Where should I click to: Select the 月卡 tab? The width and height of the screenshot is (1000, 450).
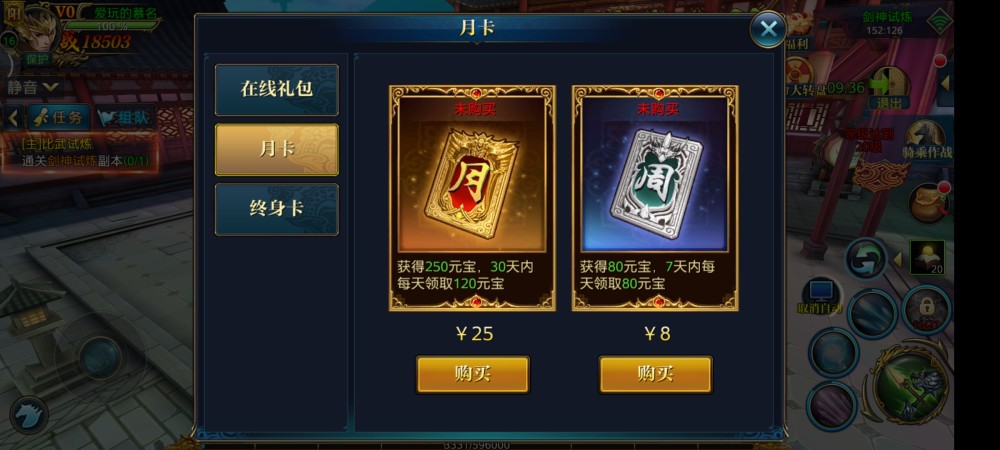point(276,149)
